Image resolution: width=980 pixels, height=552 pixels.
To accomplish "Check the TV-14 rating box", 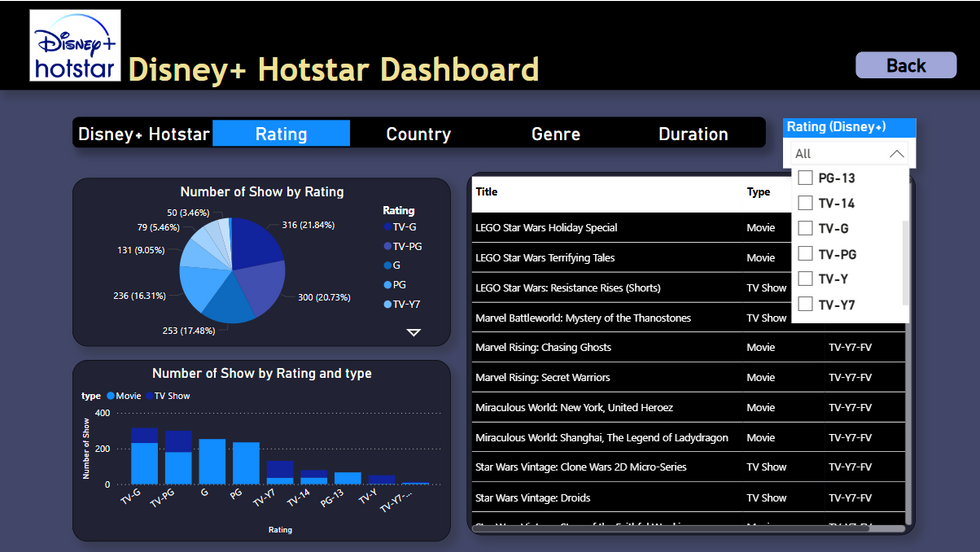I will pyautogui.click(x=806, y=203).
